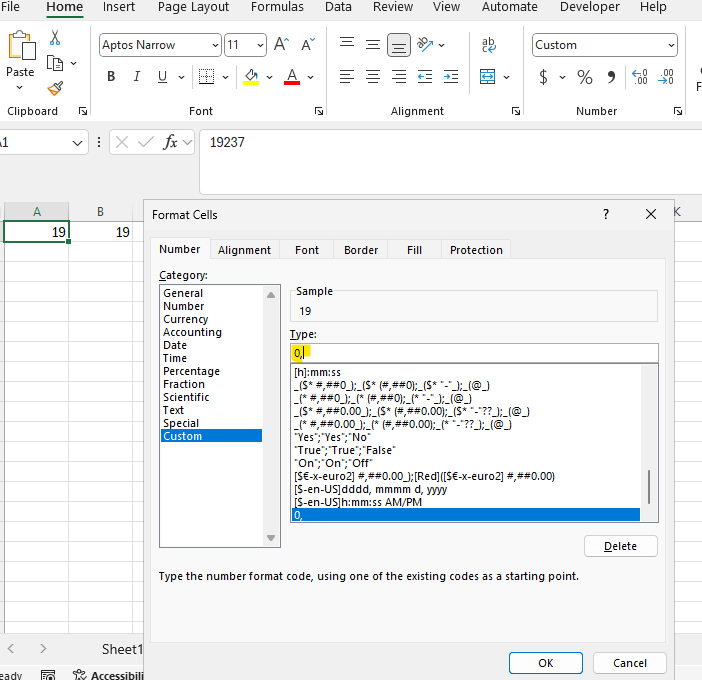Screen dimensions: 702x680
Task: Open the Orientation text-angle icon
Action: coord(425,44)
